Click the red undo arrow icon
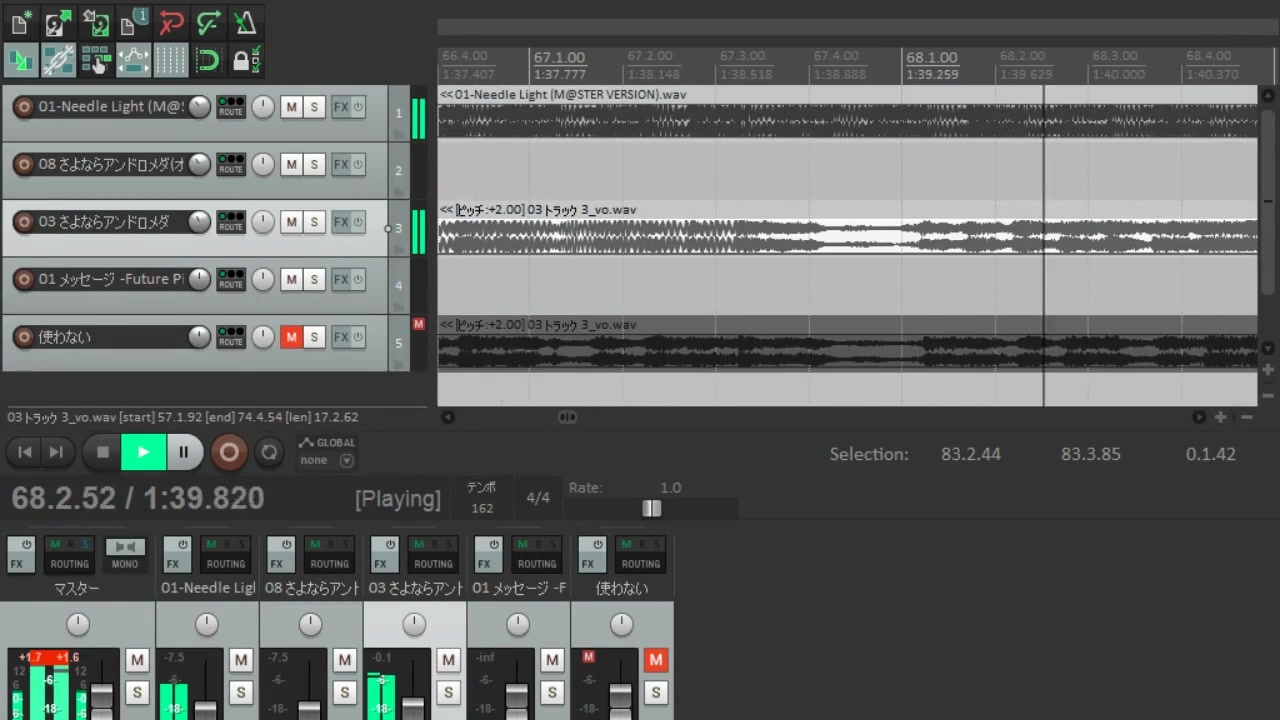This screenshot has width=1280, height=720. tap(171, 21)
